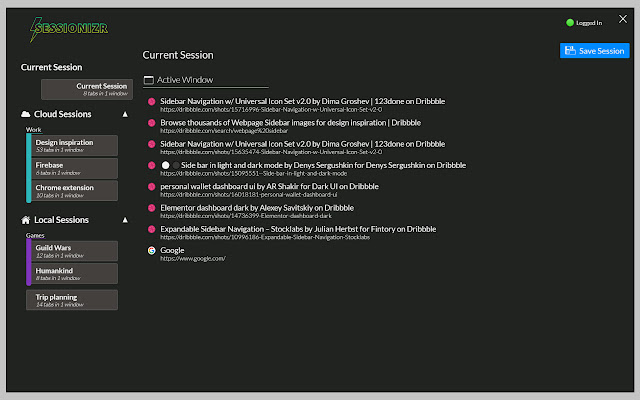The image size is (640, 400).
Task: Collapse the Cloud Sessions section arrow
Action: (125, 114)
